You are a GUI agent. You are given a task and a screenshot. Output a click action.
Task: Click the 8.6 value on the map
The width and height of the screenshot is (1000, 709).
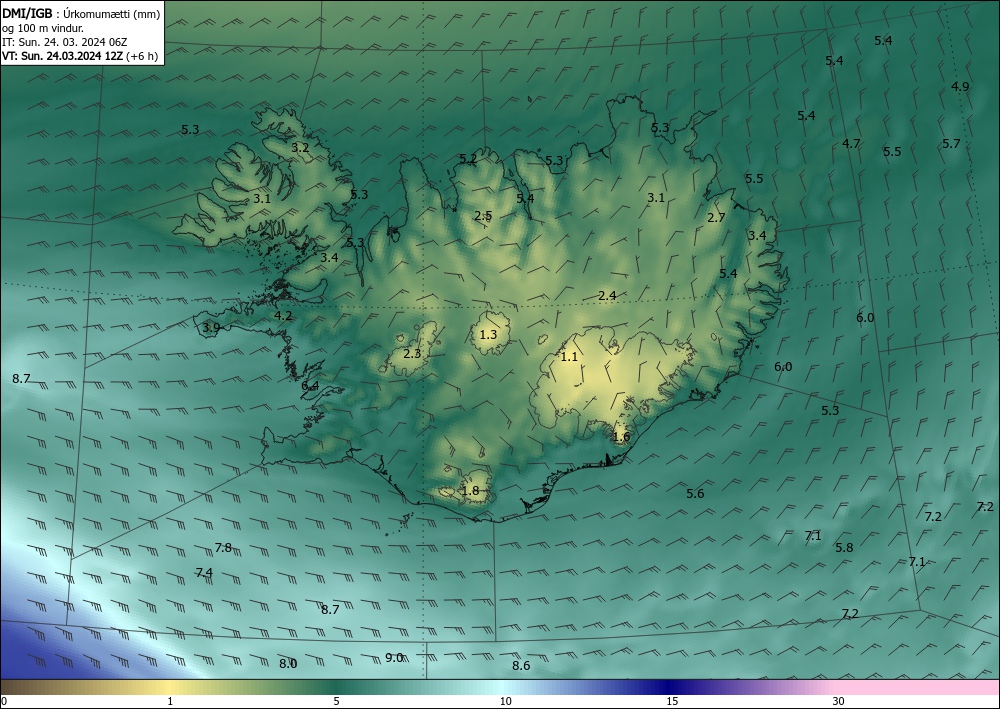(521, 666)
